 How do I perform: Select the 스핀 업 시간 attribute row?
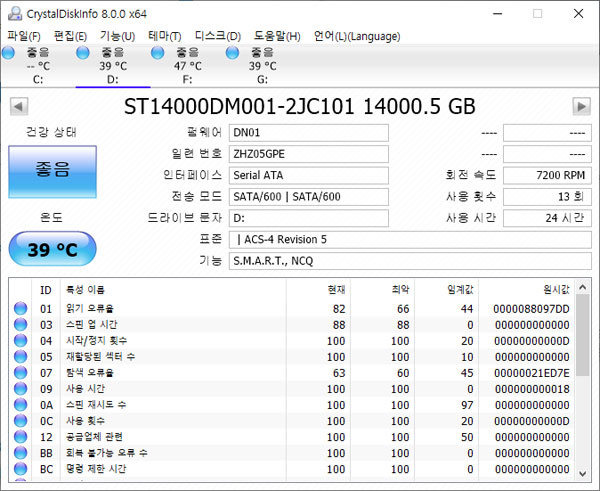pyautogui.click(x=292, y=325)
